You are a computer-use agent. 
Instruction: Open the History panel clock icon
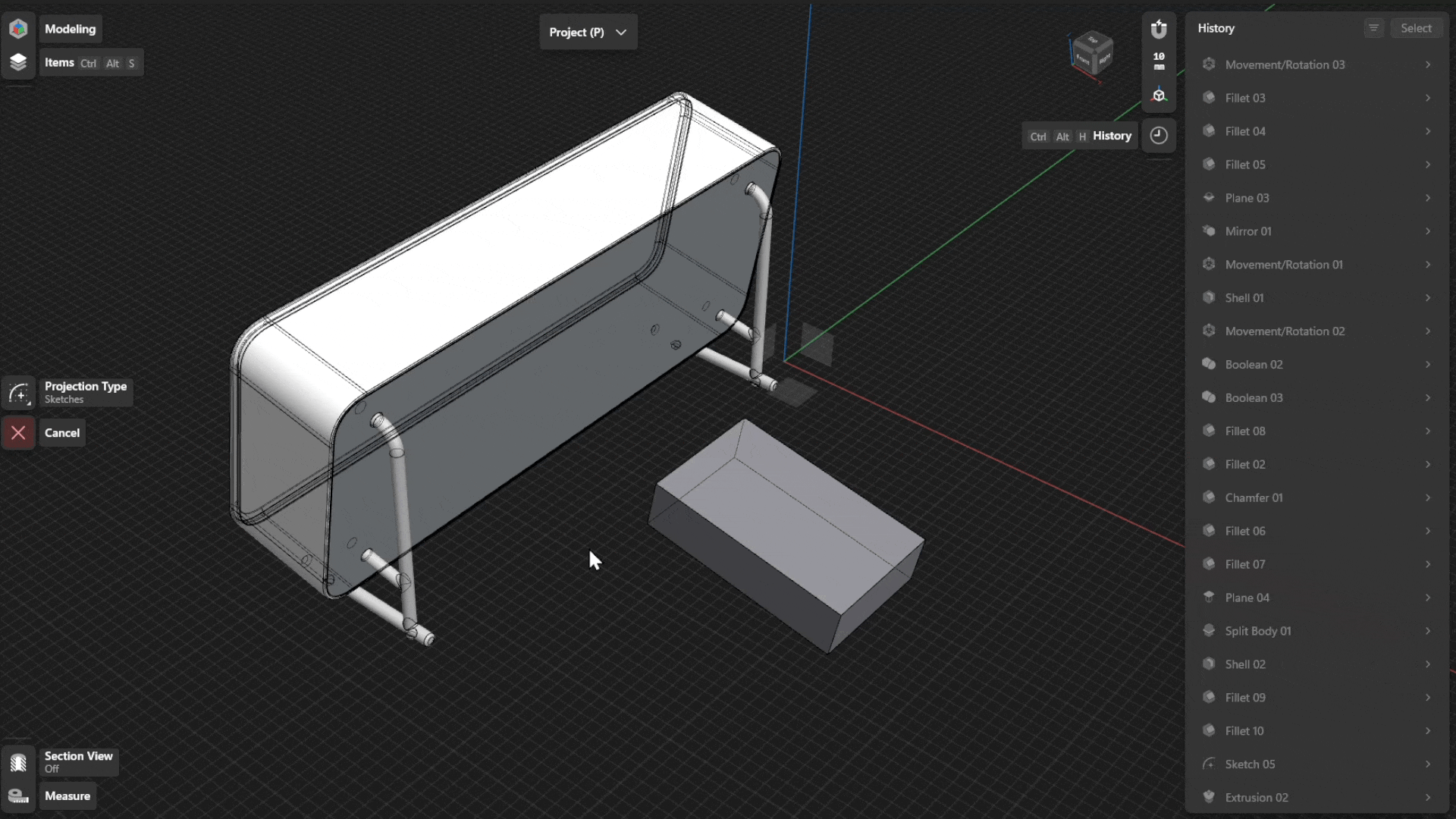point(1158,135)
